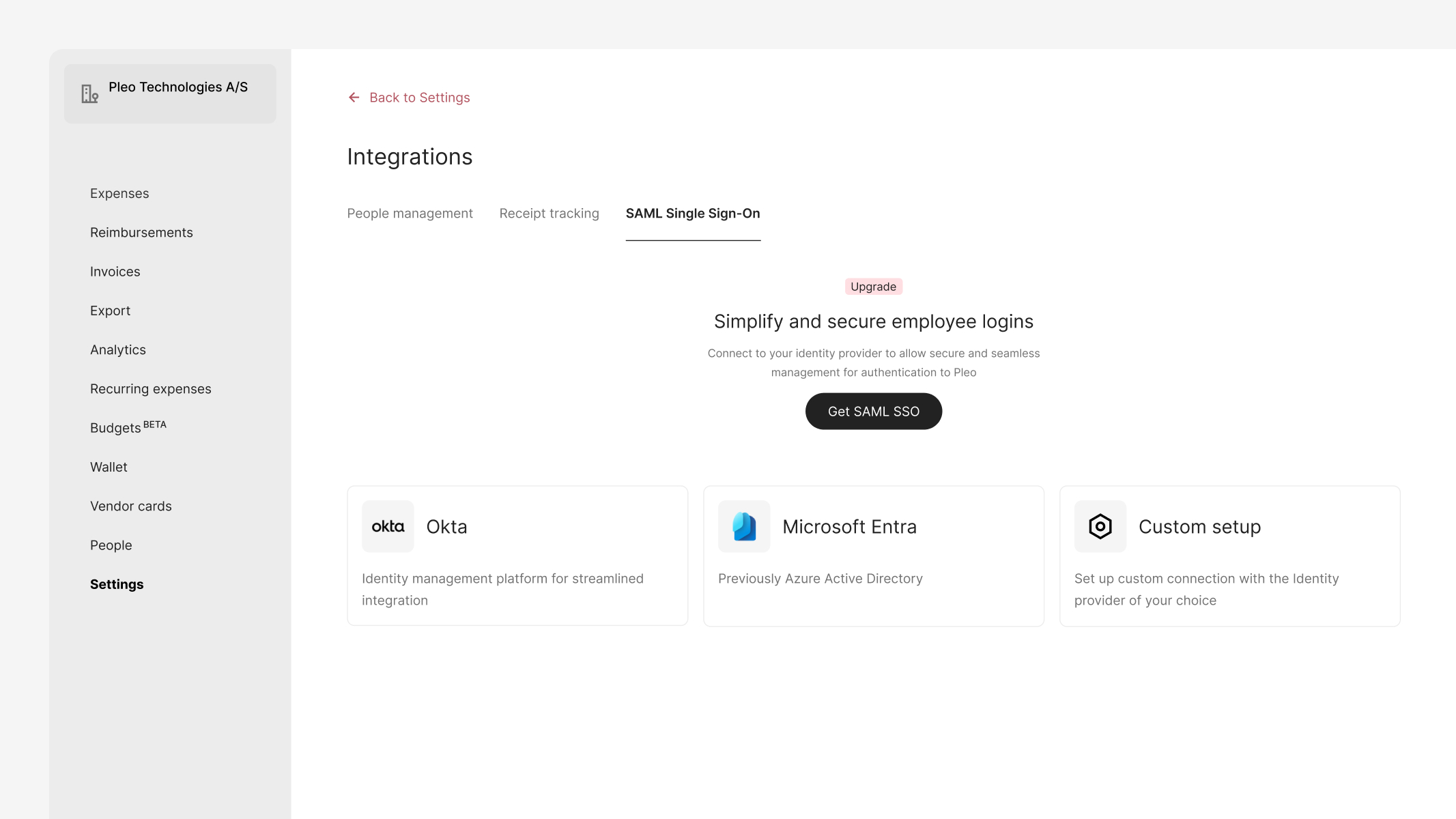This screenshot has width=1456, height=819.
Task: Click the Pleo Technologies building icon
Action: coord(89,94)
